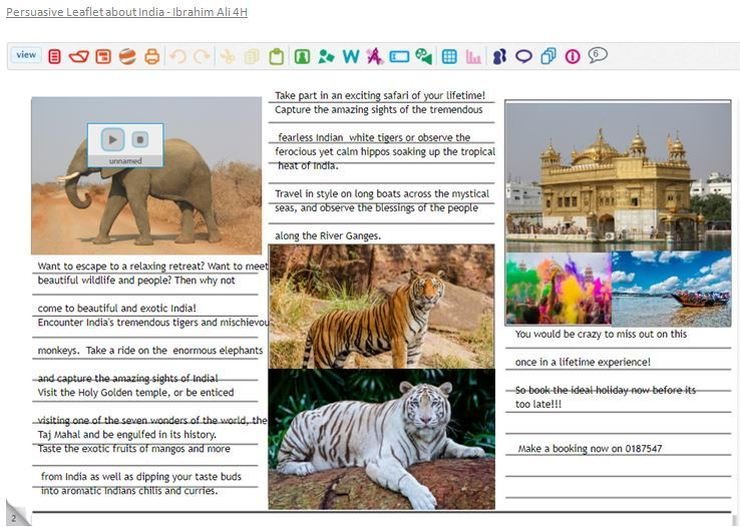Click the green clipart shapes icon
Image resolution: width=740 pixels, height=527 pixels.
click(326, 57)
